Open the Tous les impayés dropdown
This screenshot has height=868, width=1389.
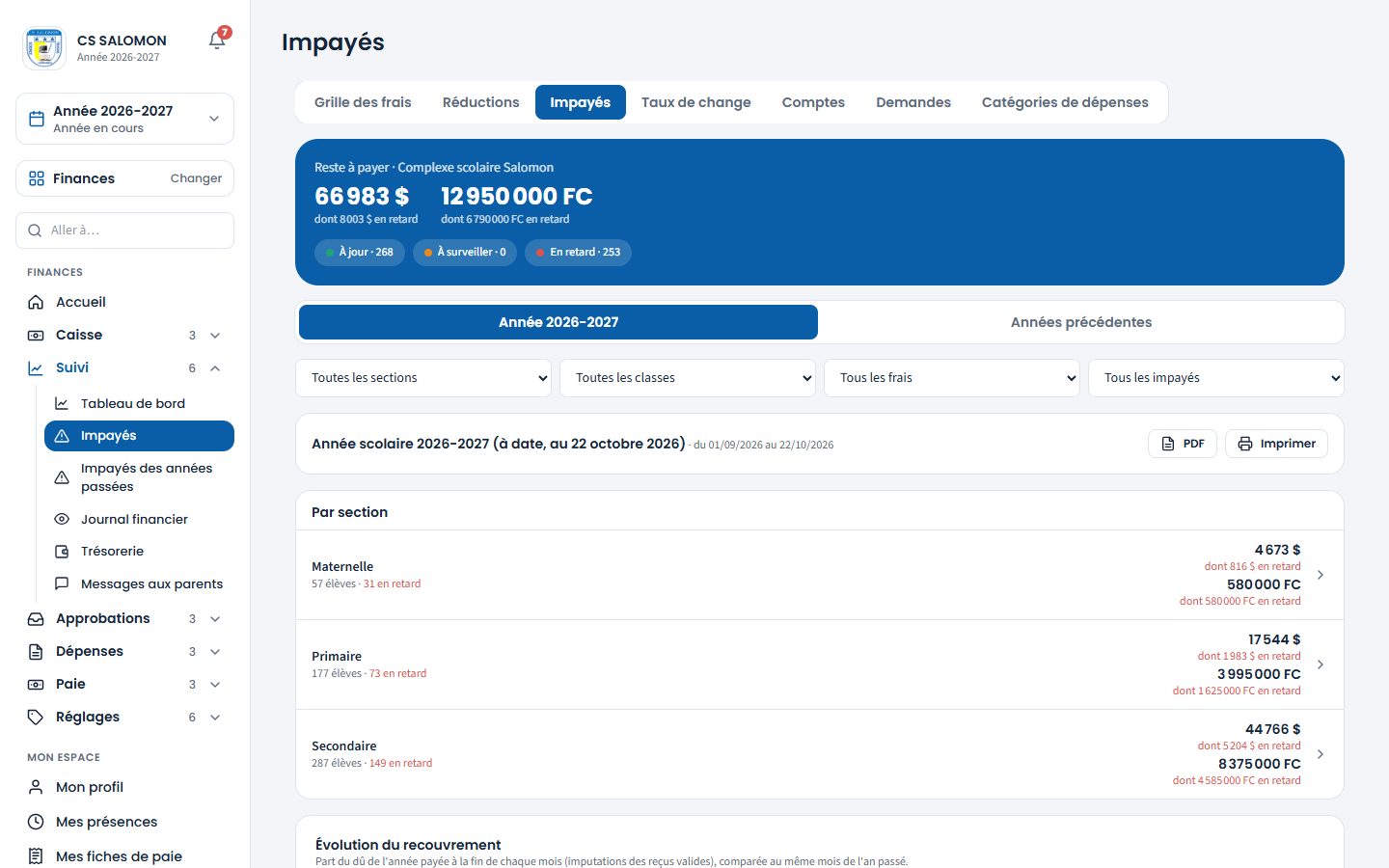coord(1216,378)
